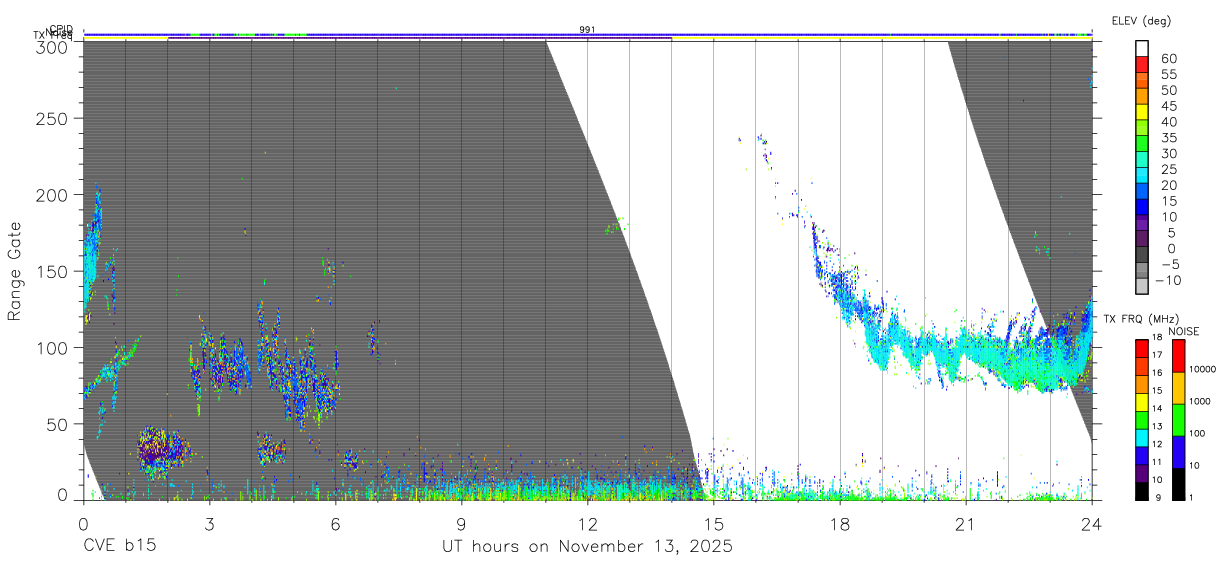Click the white top swatch in ELEV scale
The width and height of the screenshot is (1228, 567).
point(1143,49)
